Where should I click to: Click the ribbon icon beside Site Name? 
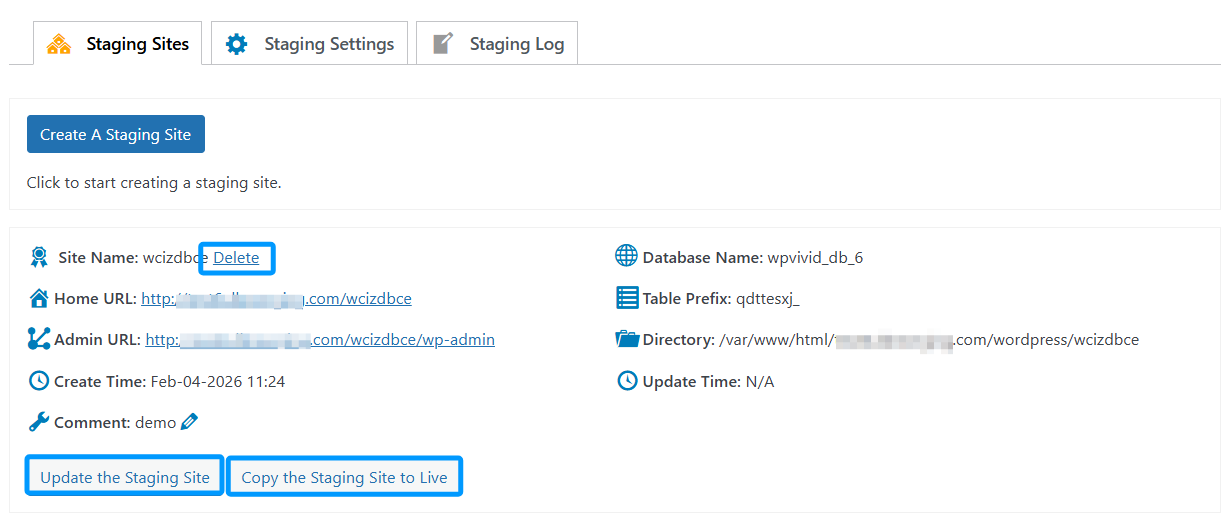39,258
